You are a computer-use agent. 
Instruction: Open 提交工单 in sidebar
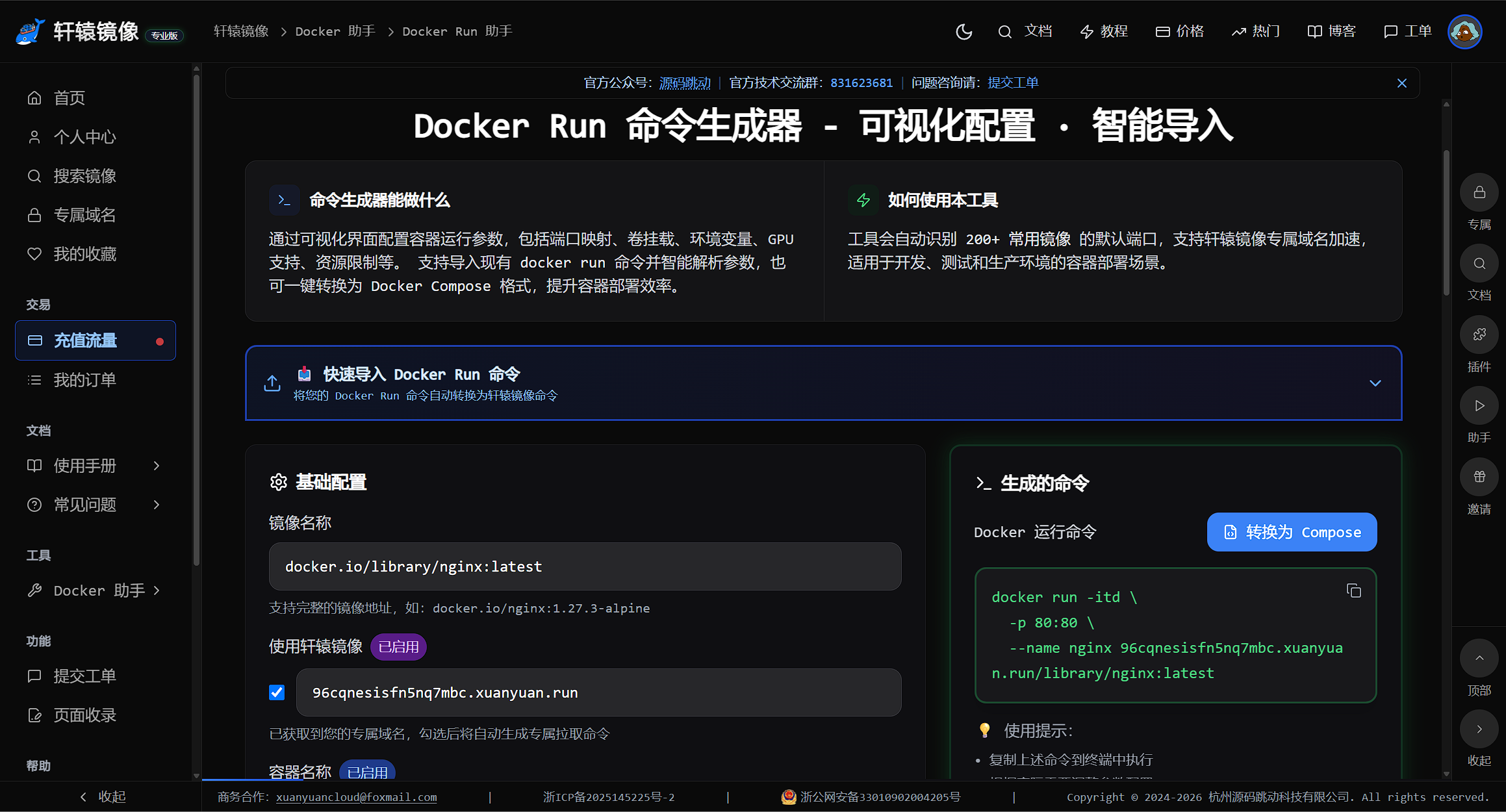(x=96, y=676)
